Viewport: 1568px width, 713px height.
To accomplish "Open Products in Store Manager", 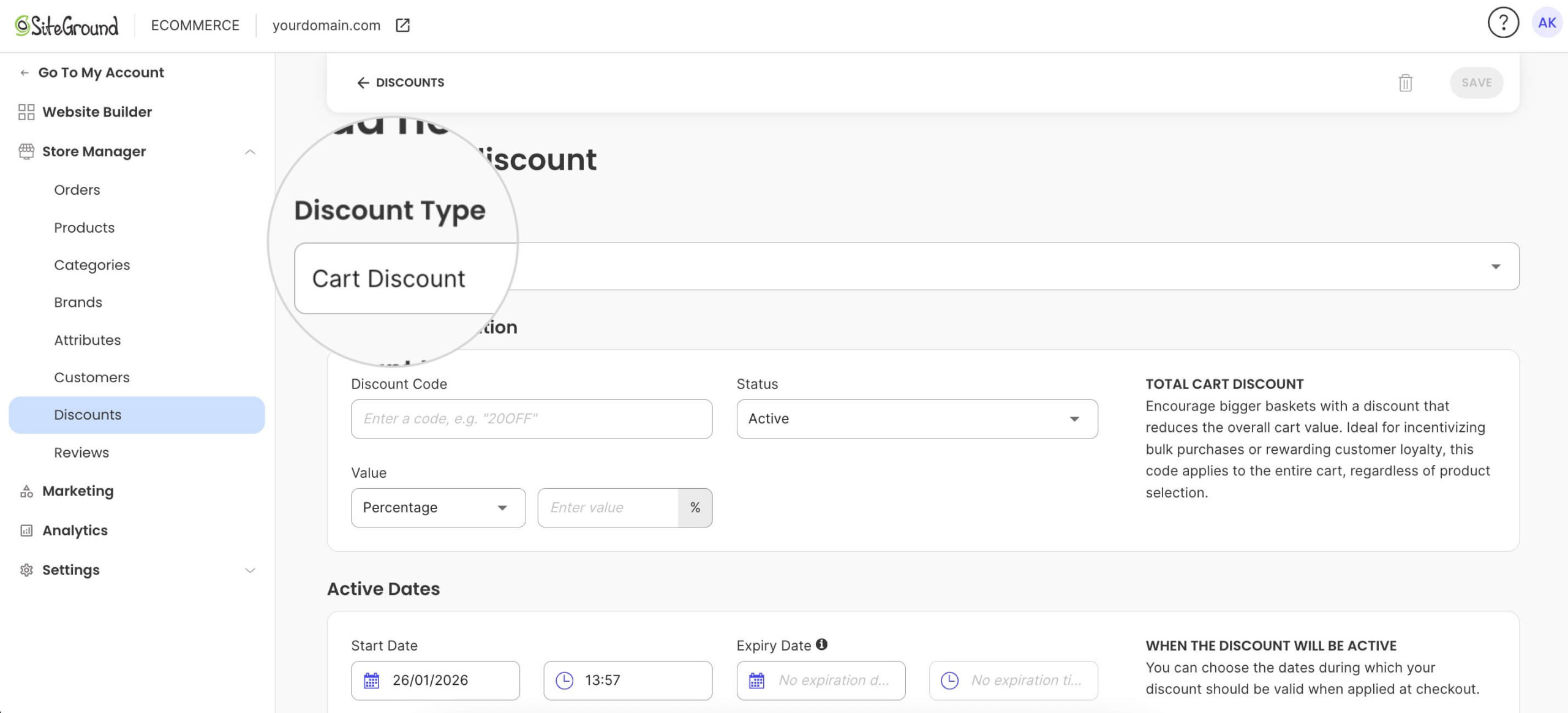I will click(x=85, y=228).
